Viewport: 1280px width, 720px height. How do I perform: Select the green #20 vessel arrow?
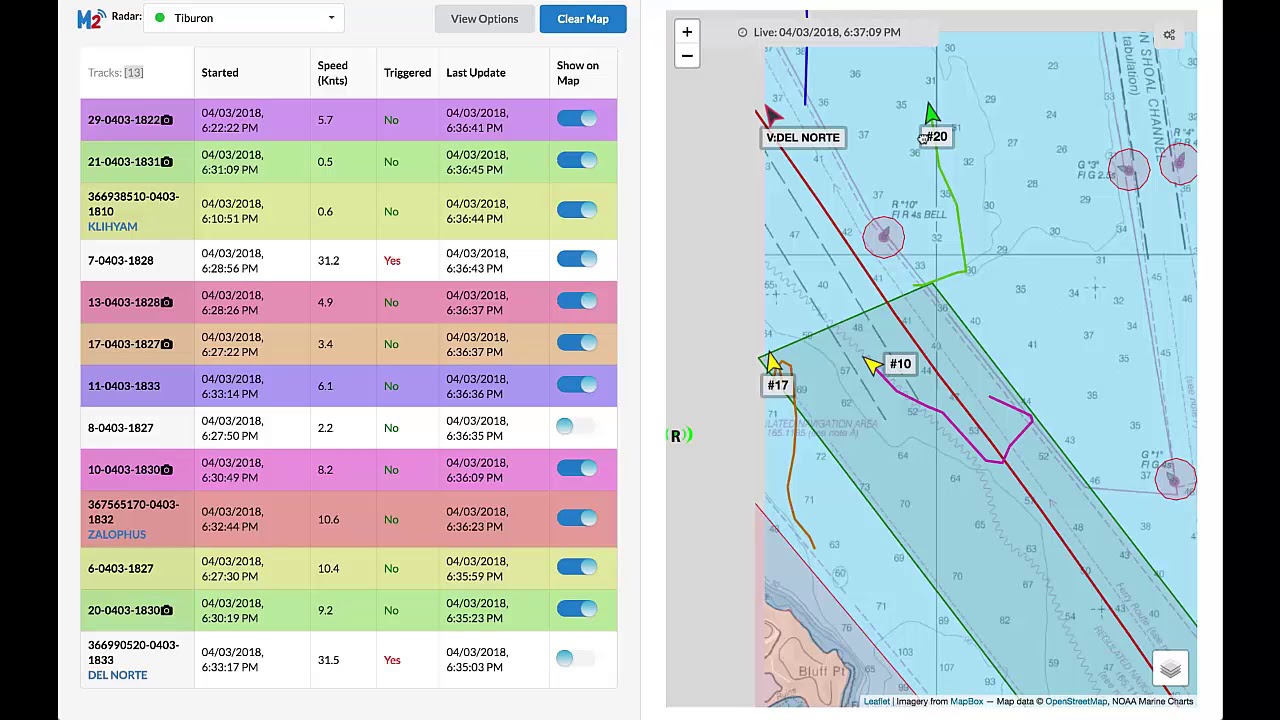click(931, 113)
